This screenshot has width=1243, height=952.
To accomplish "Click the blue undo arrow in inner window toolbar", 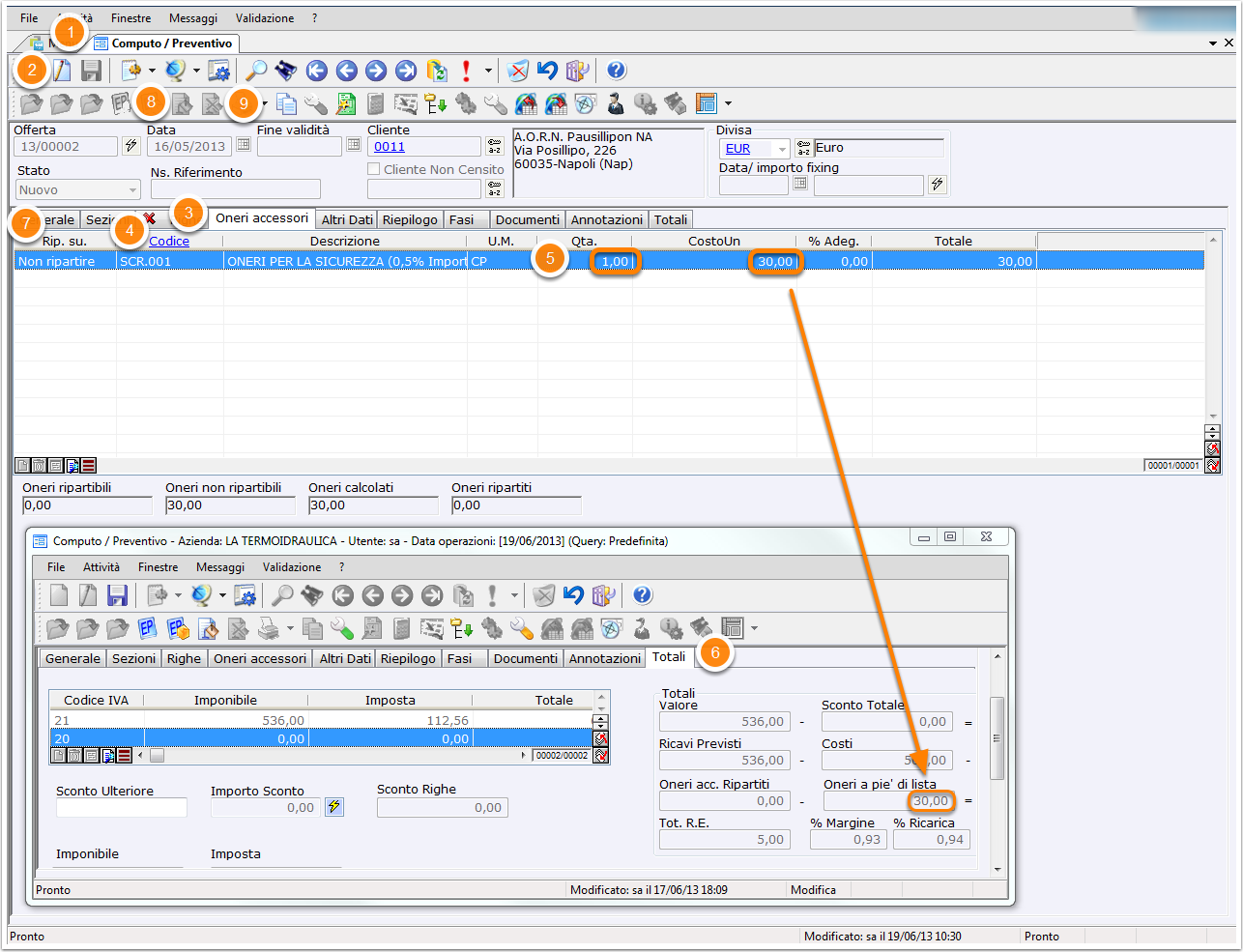I will (x=574, y=595).
